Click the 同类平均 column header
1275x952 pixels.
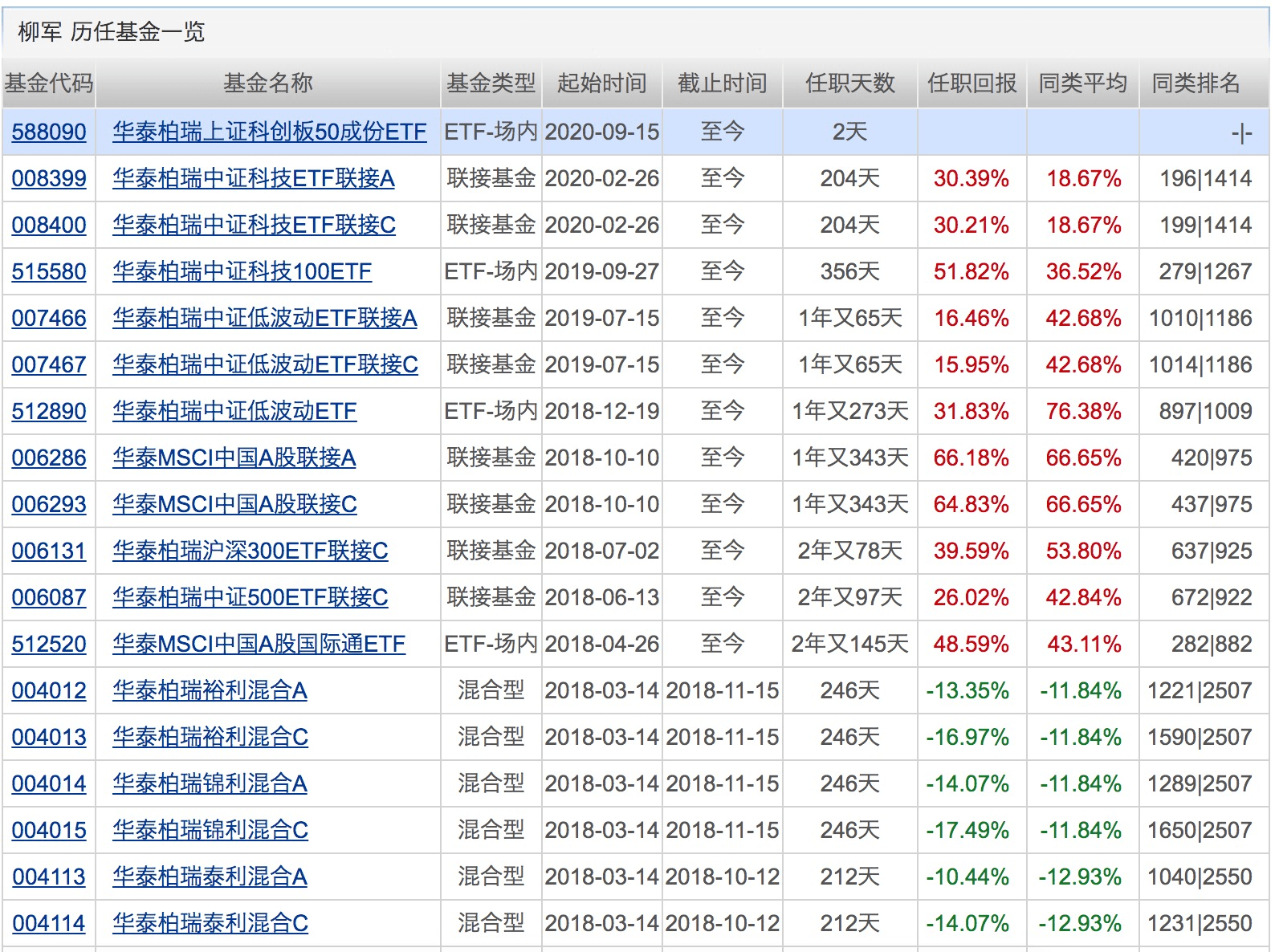[x=1083, y=83]
